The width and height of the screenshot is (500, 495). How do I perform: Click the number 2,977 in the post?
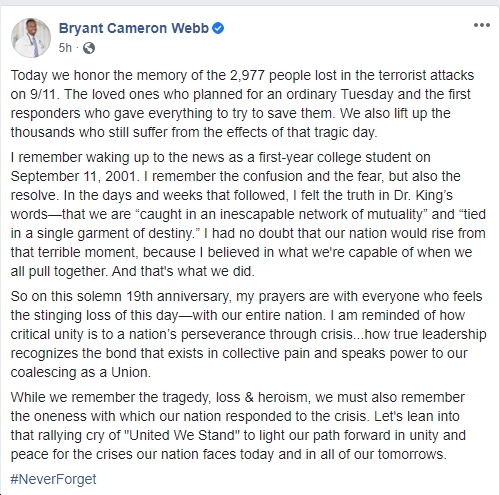pos(247,75)
